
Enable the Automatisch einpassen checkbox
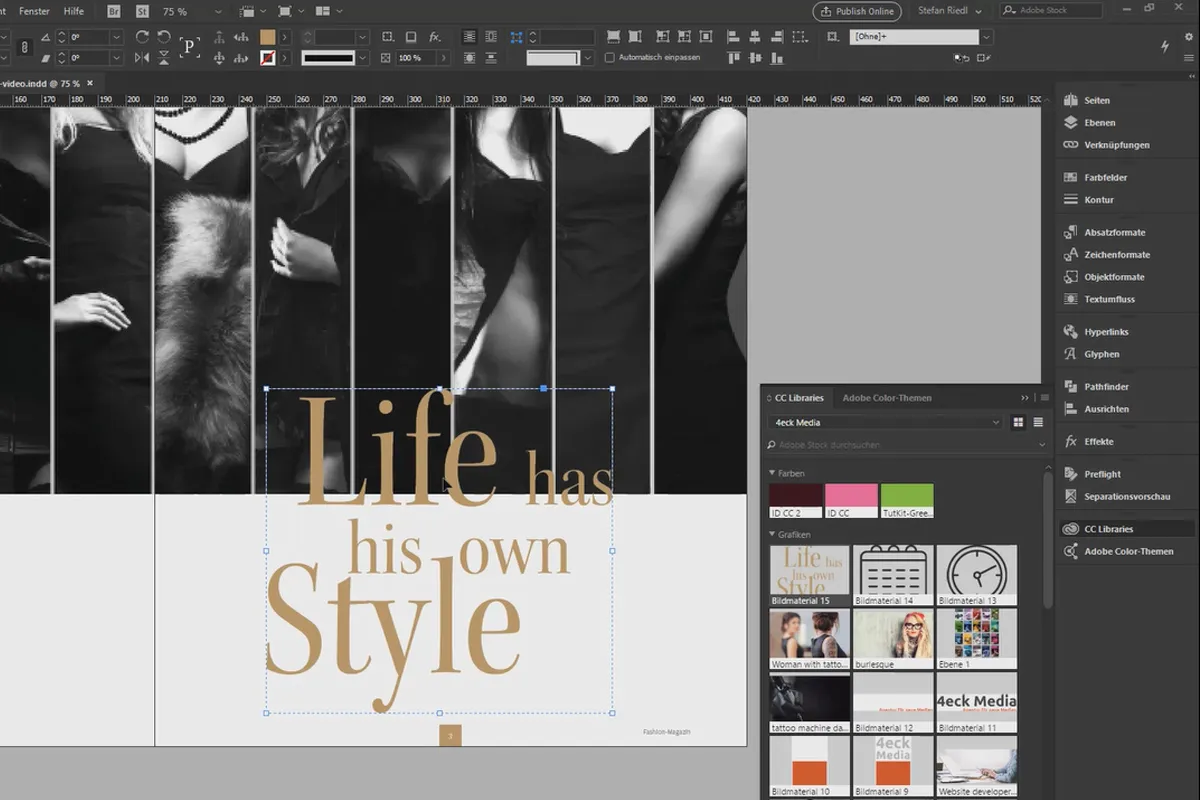[610, 58]
